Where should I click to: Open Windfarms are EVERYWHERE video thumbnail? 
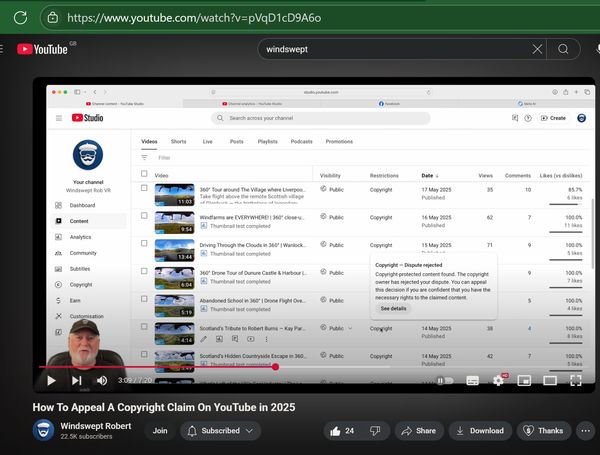tap(174, 223)
